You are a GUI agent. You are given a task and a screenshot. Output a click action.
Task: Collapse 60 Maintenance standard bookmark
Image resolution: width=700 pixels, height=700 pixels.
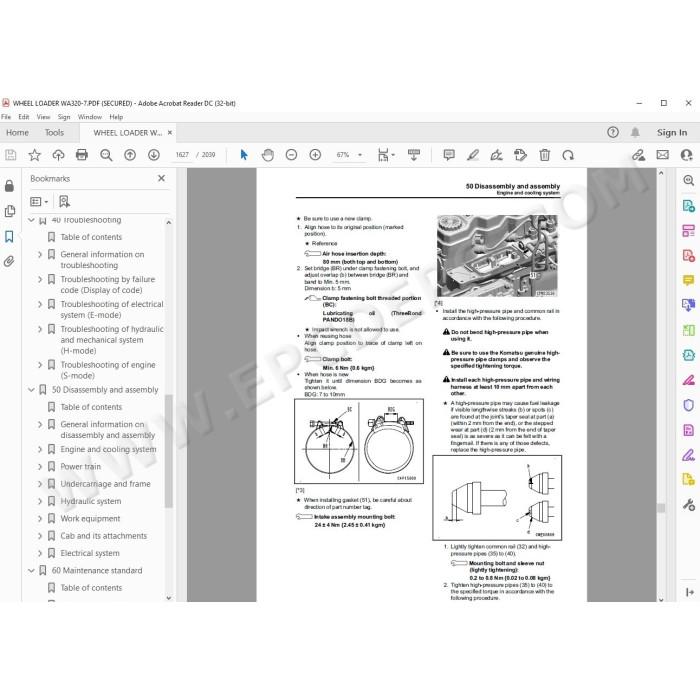point(31,571)
